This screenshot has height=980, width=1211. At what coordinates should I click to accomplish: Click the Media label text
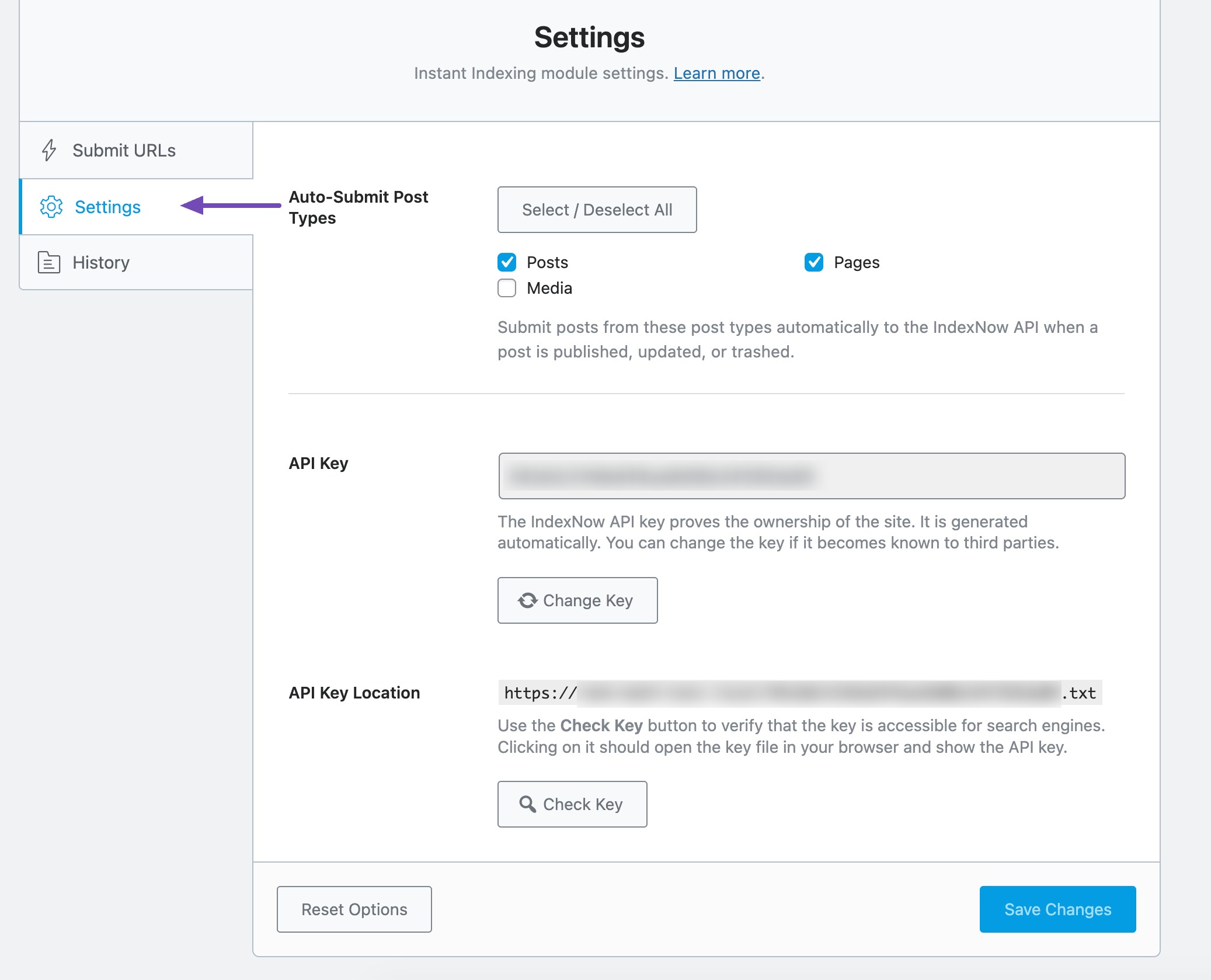(x=549, y=288)
